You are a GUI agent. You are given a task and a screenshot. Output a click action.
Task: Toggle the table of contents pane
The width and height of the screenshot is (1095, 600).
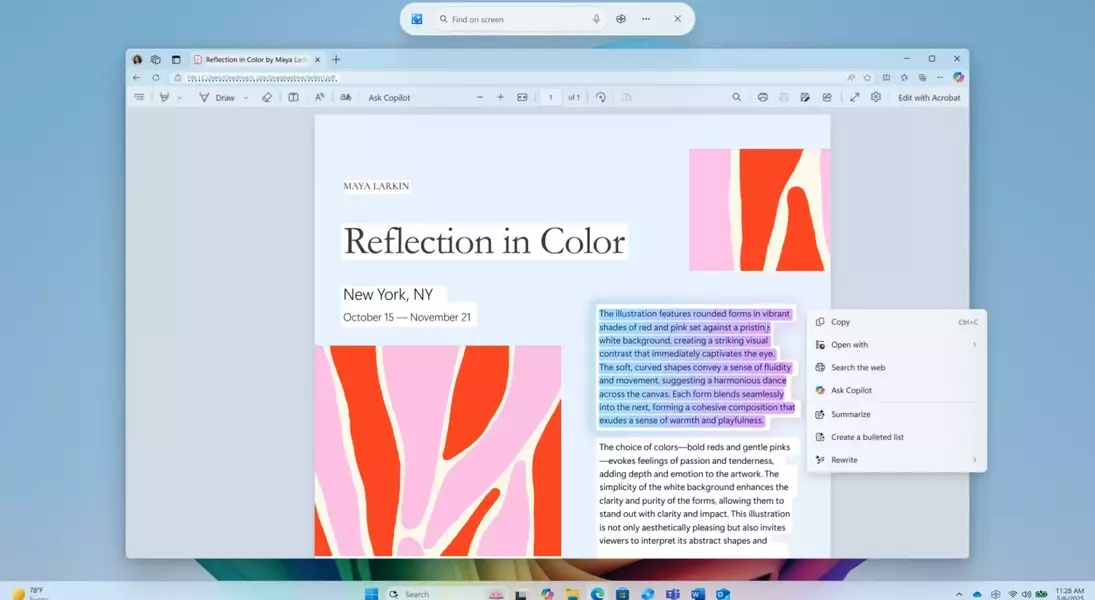pyautogui.click(x=139, y=97)
